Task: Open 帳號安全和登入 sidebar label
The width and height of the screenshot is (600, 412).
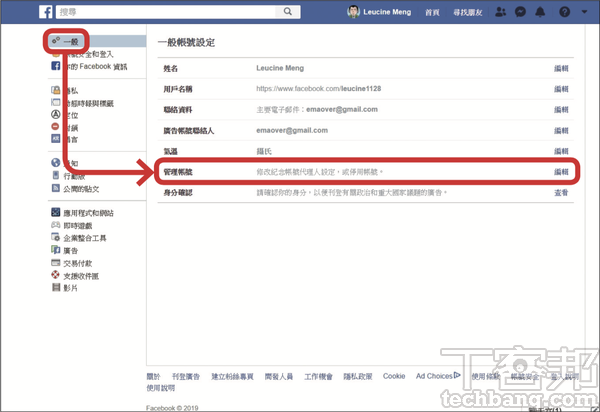Action: [89, 54]
